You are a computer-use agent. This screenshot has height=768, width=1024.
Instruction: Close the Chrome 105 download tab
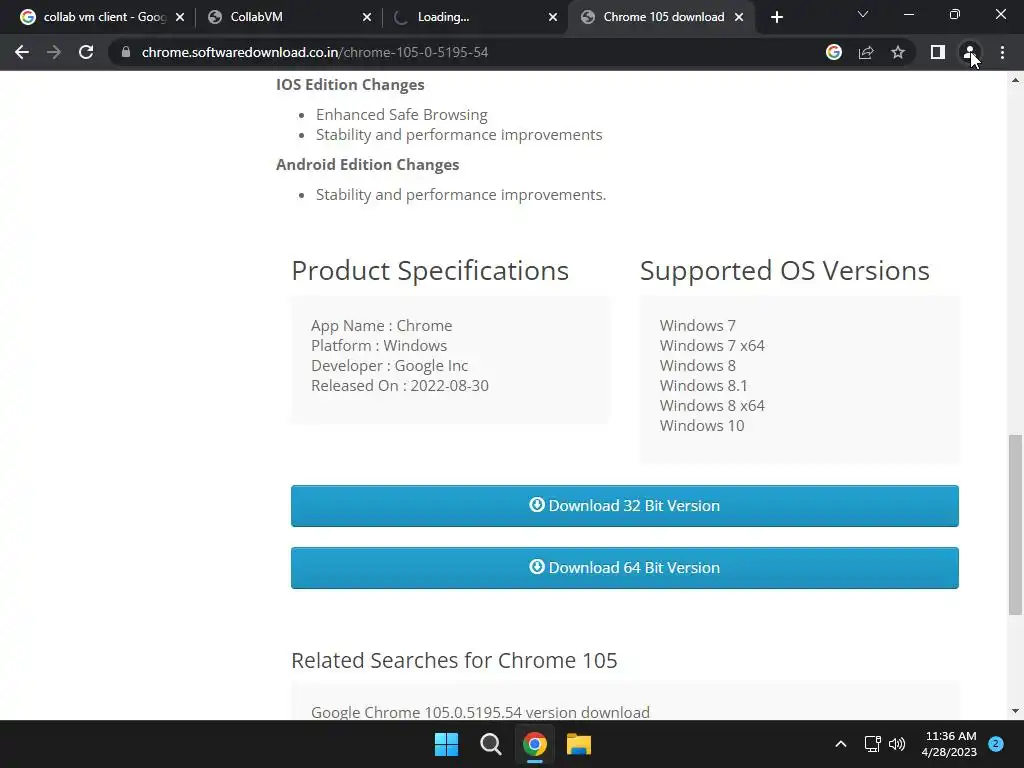739,17
